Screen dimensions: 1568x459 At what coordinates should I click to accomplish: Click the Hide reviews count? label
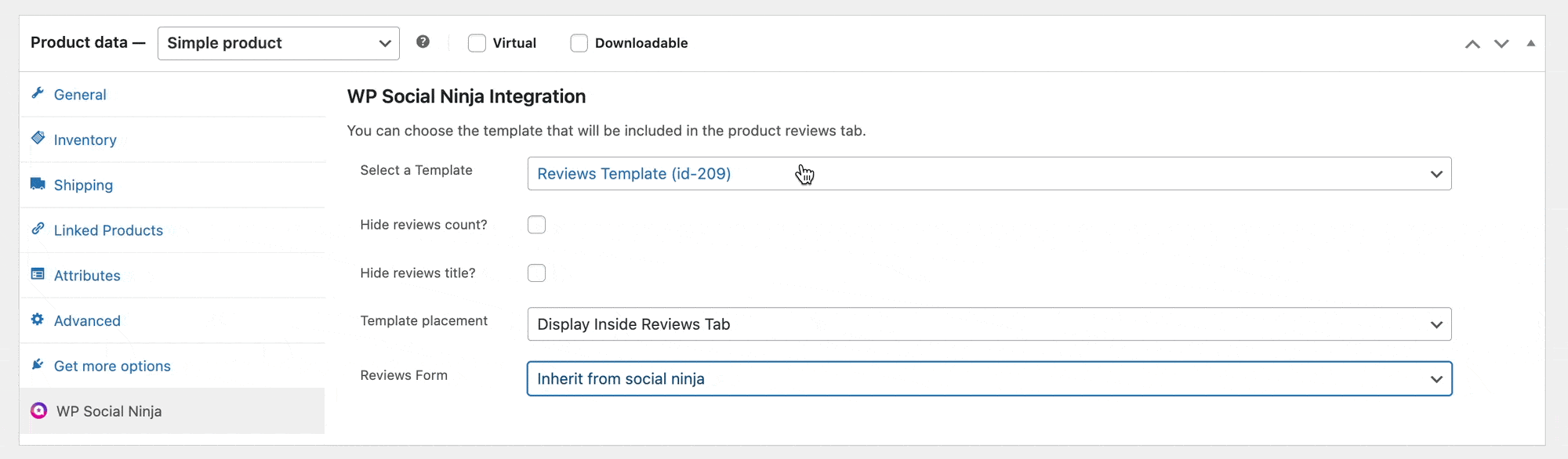point(423,225)
